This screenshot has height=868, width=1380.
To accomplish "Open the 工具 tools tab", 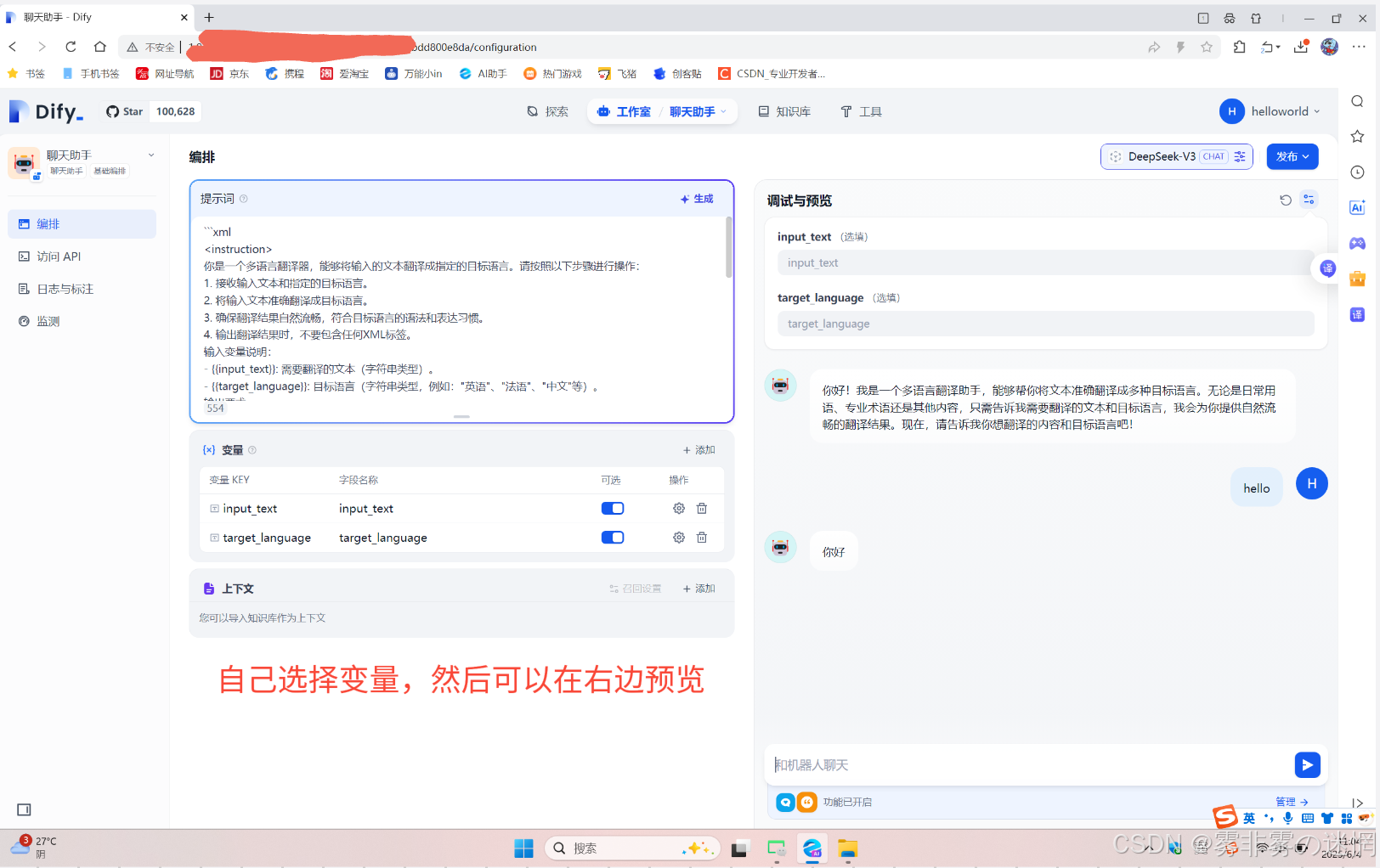I will click(x=861, y=111).
